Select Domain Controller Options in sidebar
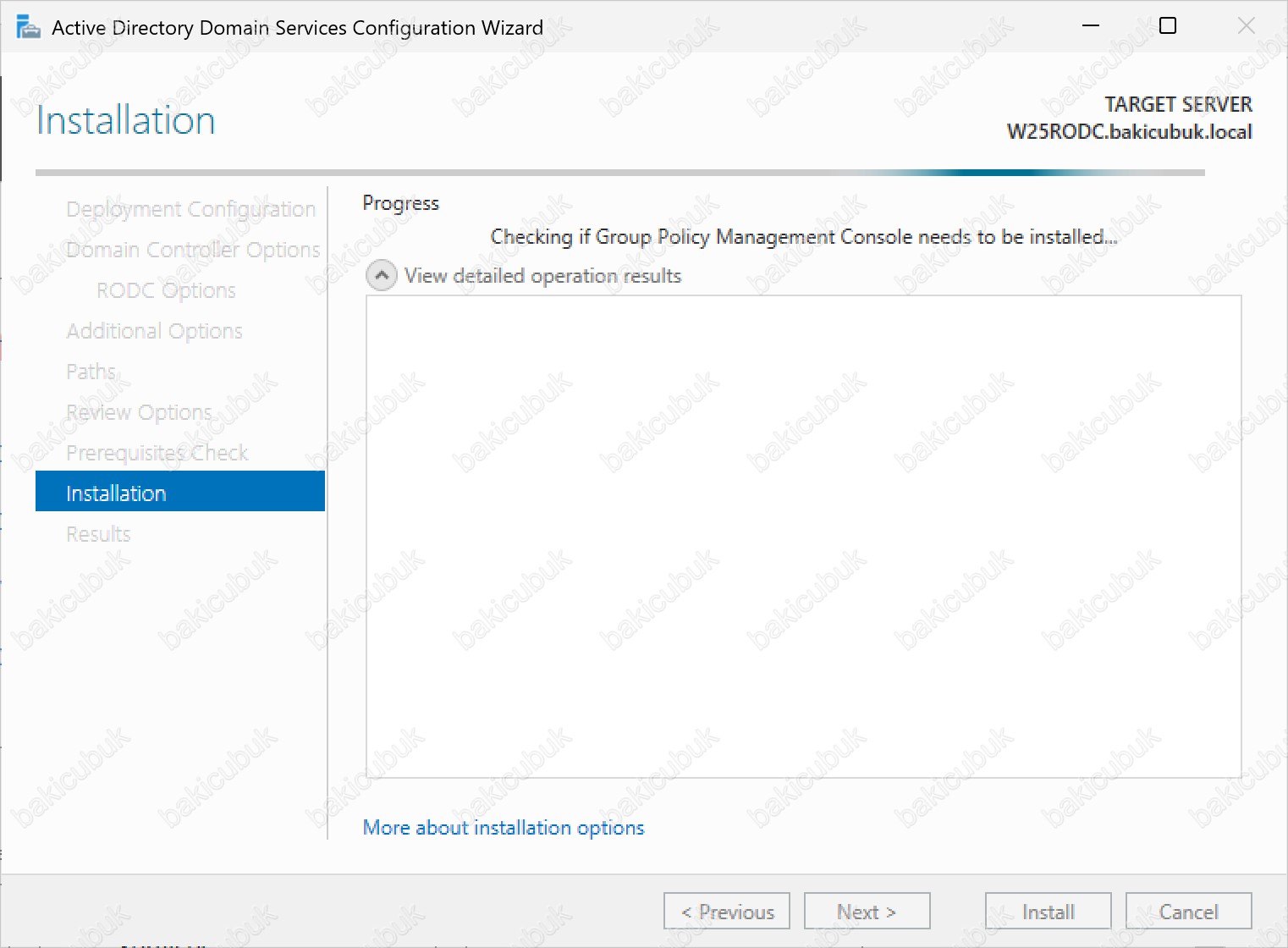This screenshot has width=1288, height=948. pos(193,250)
